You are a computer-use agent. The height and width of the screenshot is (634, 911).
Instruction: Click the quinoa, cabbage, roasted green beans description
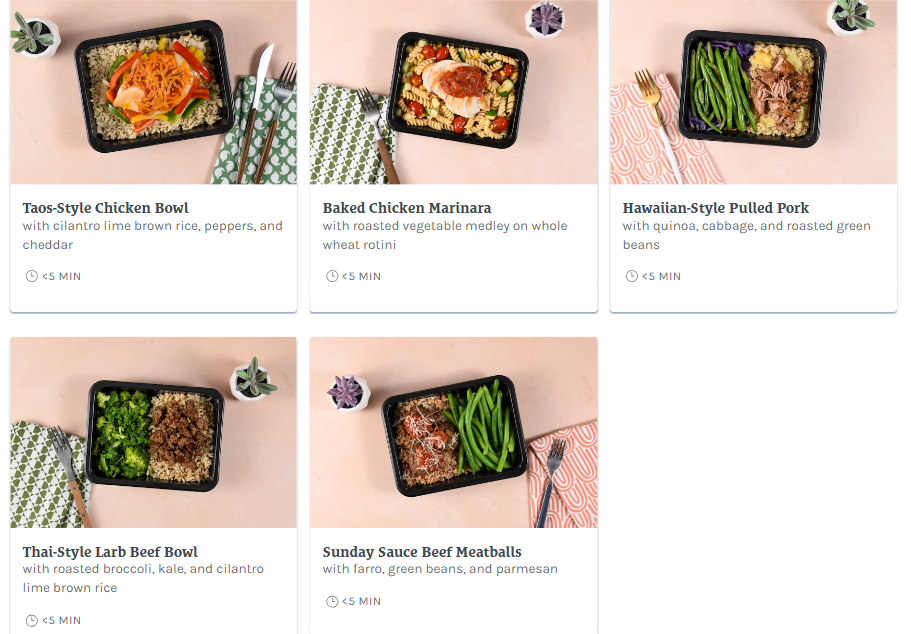[x=747, y=235]
